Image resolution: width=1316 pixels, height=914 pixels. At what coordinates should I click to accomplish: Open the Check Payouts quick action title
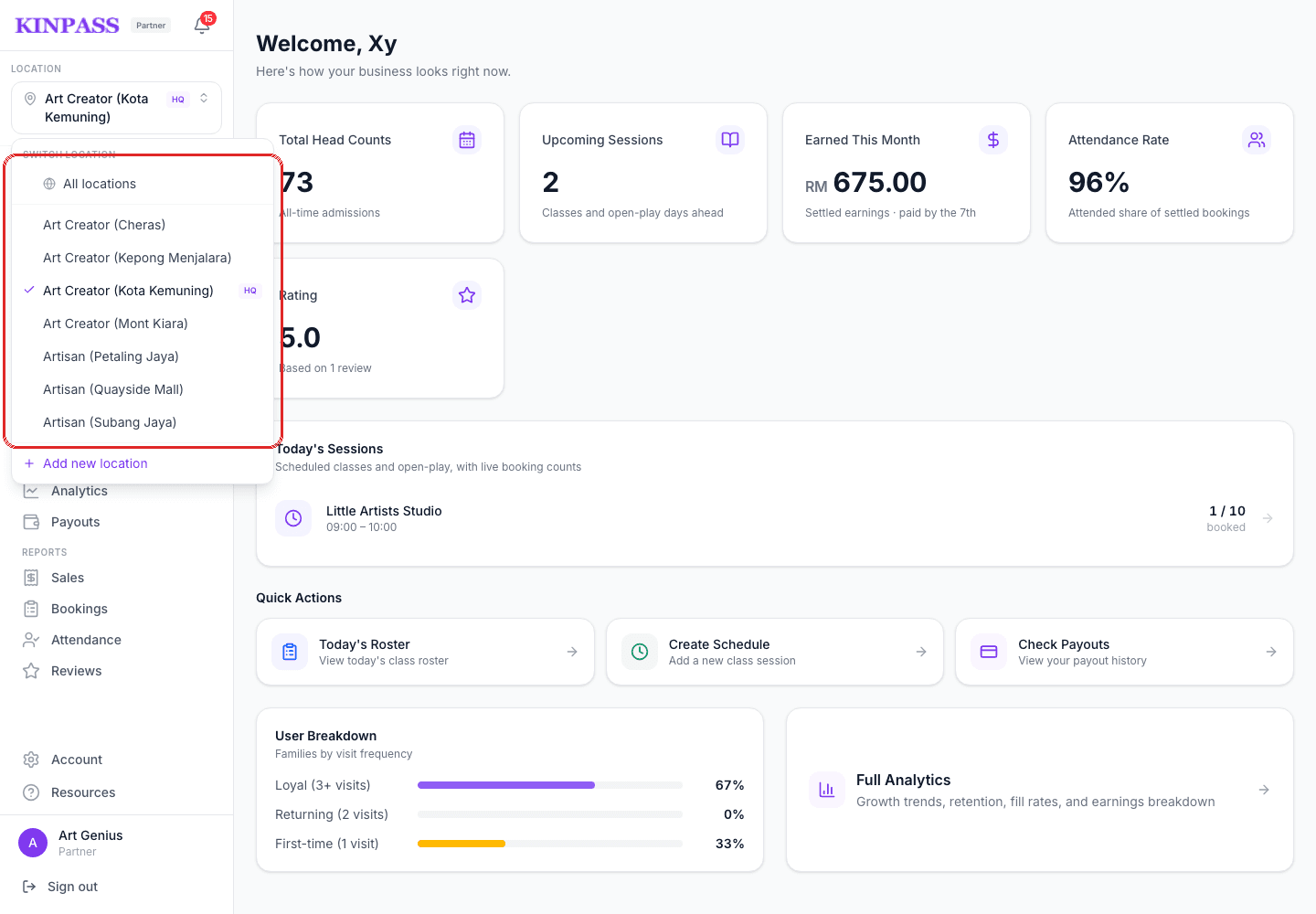pos(1064,644)
